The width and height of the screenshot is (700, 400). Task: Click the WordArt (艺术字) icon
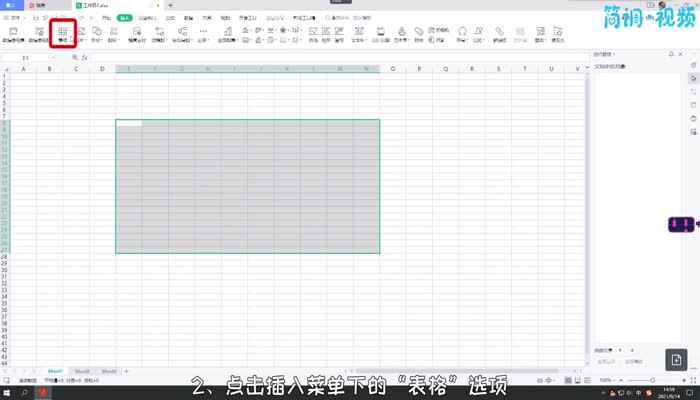(401, 34)
